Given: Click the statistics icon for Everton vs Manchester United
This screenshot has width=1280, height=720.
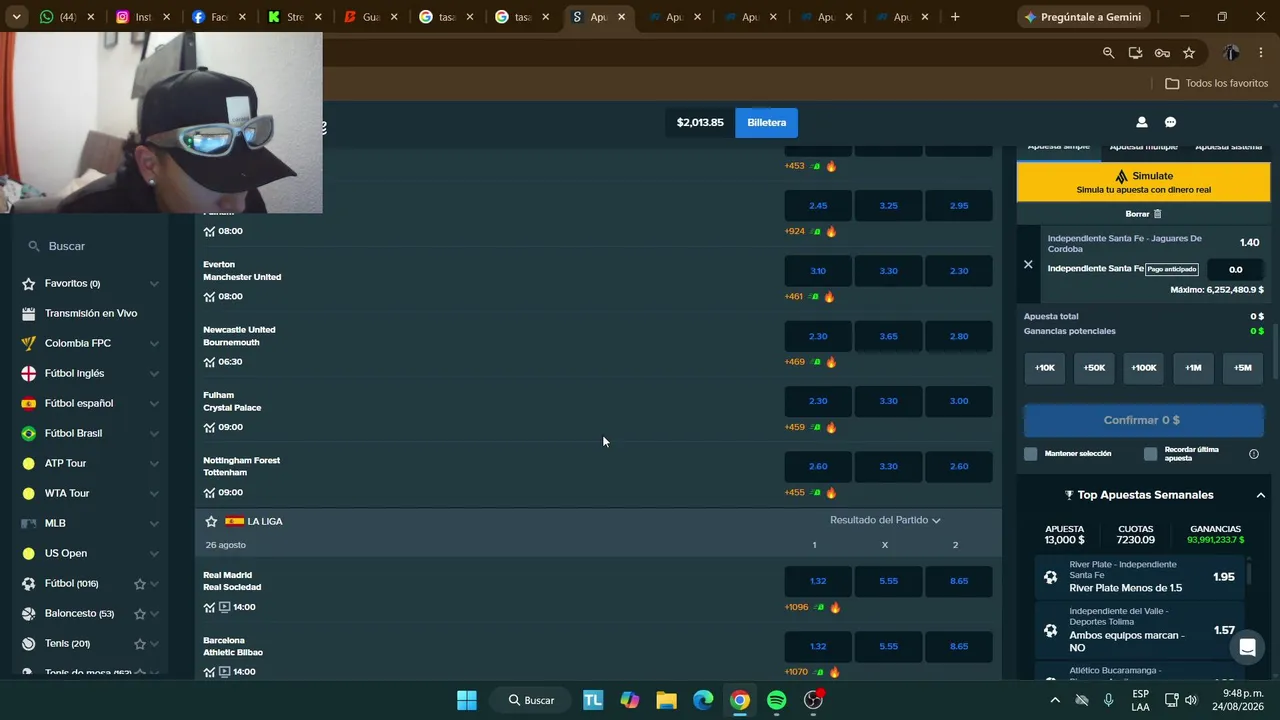Looking at the screenshot, I should coord(209,296).
